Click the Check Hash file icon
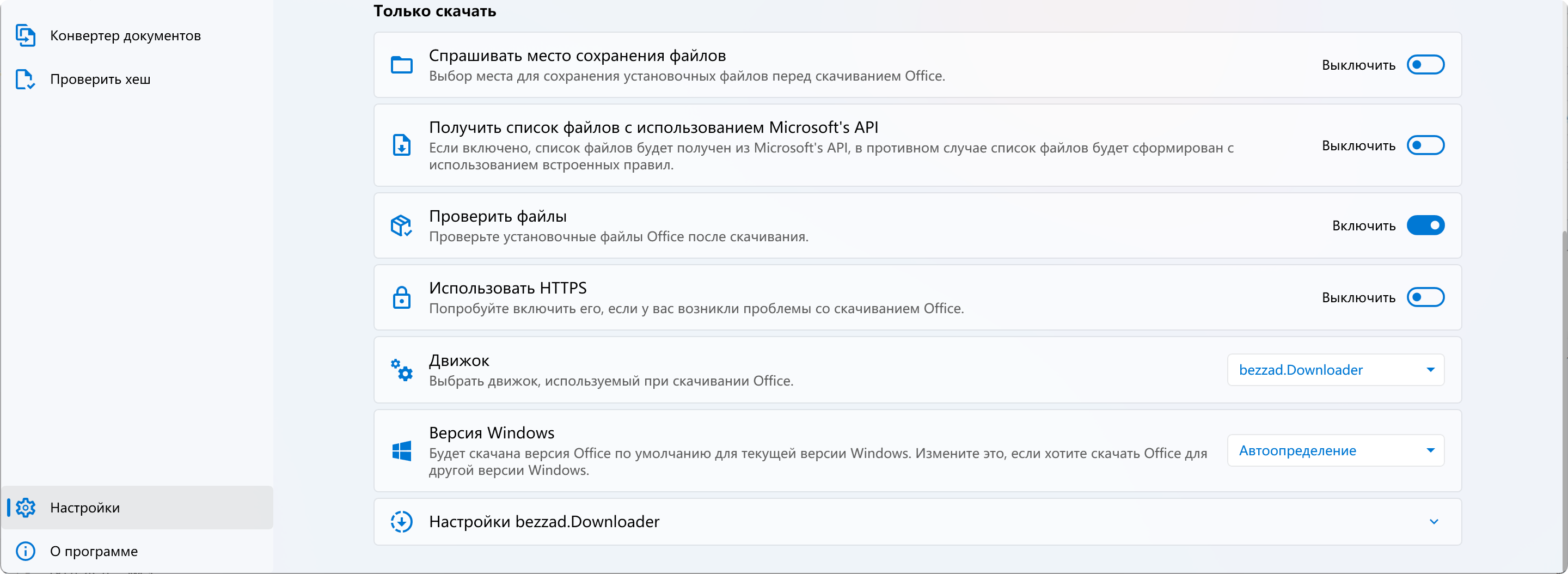This screenshot has width=1568, height=574. coord(25,79)
